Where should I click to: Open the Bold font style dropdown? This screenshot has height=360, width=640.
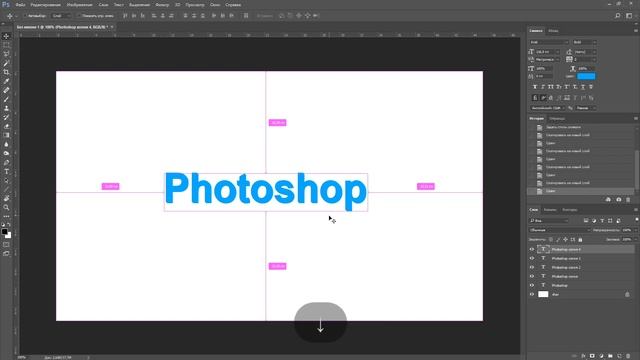[584, 42]
